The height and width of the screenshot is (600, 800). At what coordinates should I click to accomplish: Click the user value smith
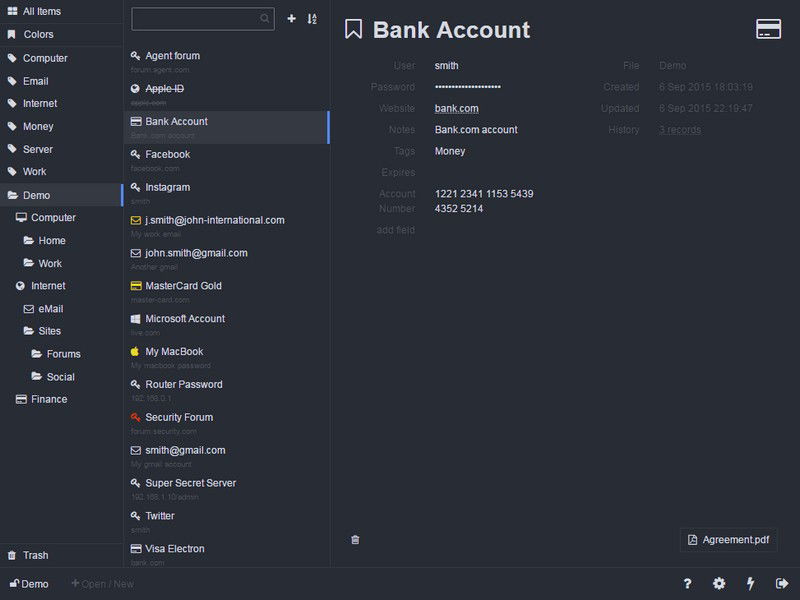click(x=446, y=66)
